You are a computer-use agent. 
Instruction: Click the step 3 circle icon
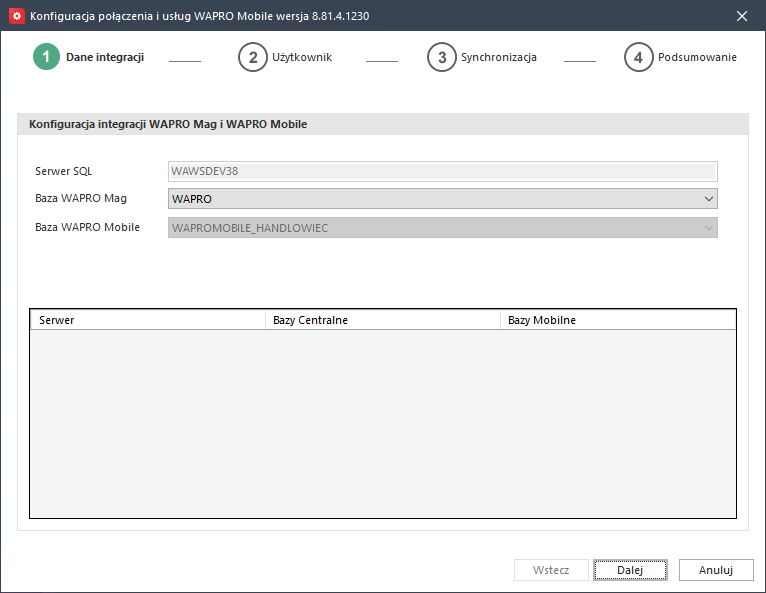click(441, 57)
